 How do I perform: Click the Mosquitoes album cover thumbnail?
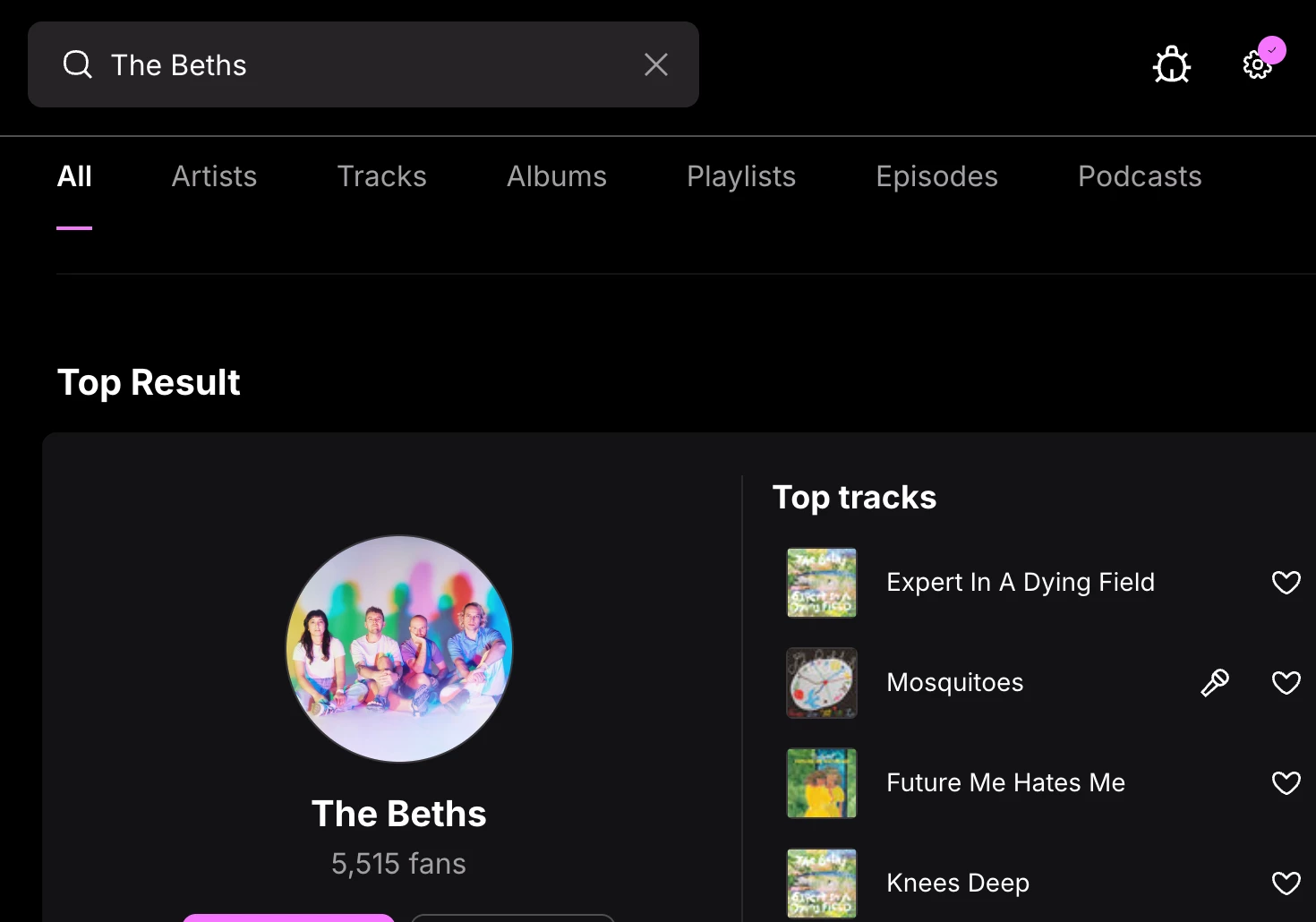pyautogui.click(x=822, y=683)
